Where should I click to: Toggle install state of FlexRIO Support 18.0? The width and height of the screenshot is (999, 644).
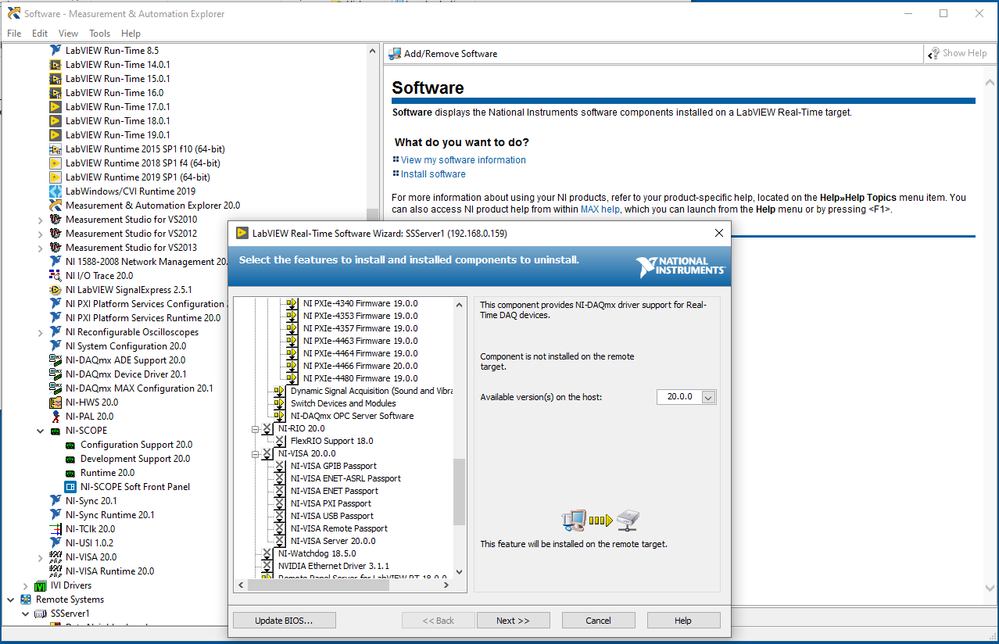(x=280, y=441)
